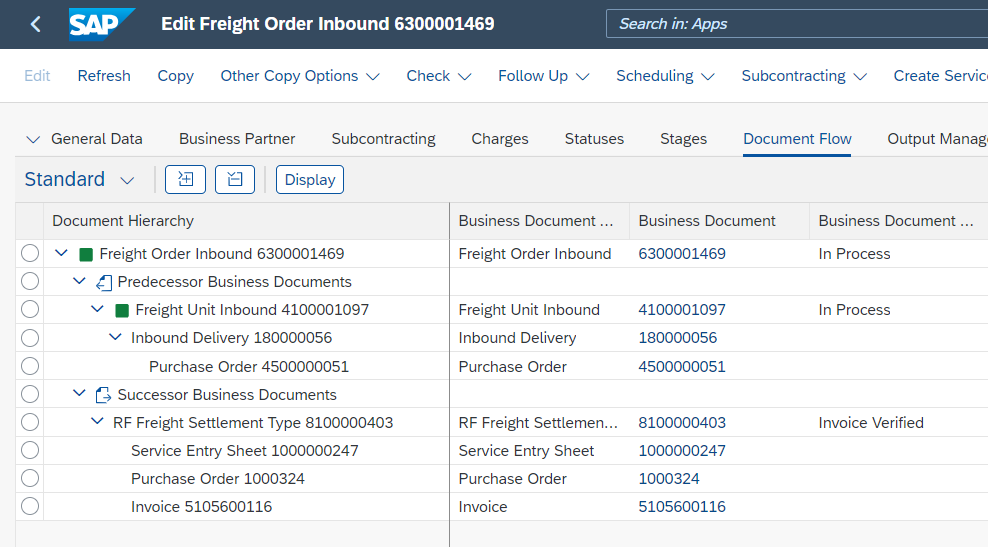The width and height of the screenshot is (988, 547).
Task: Click the Successor Business Documents folder icon
Action: [x=104, y=395]
